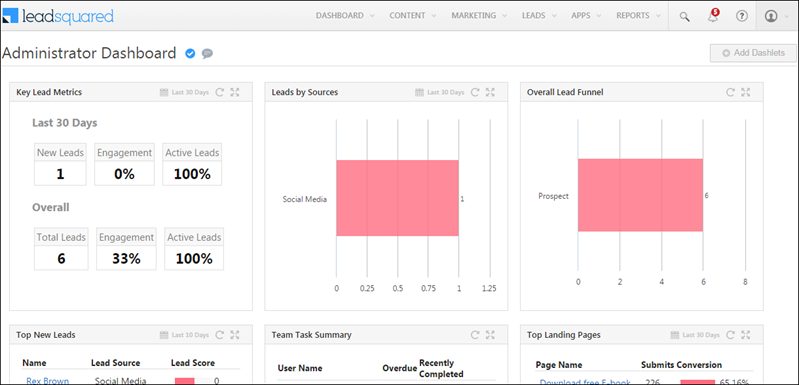Expand Overall Lead Funnel to fullscreen
Viewport: 800px width, 385px height.
pos(746,92)
